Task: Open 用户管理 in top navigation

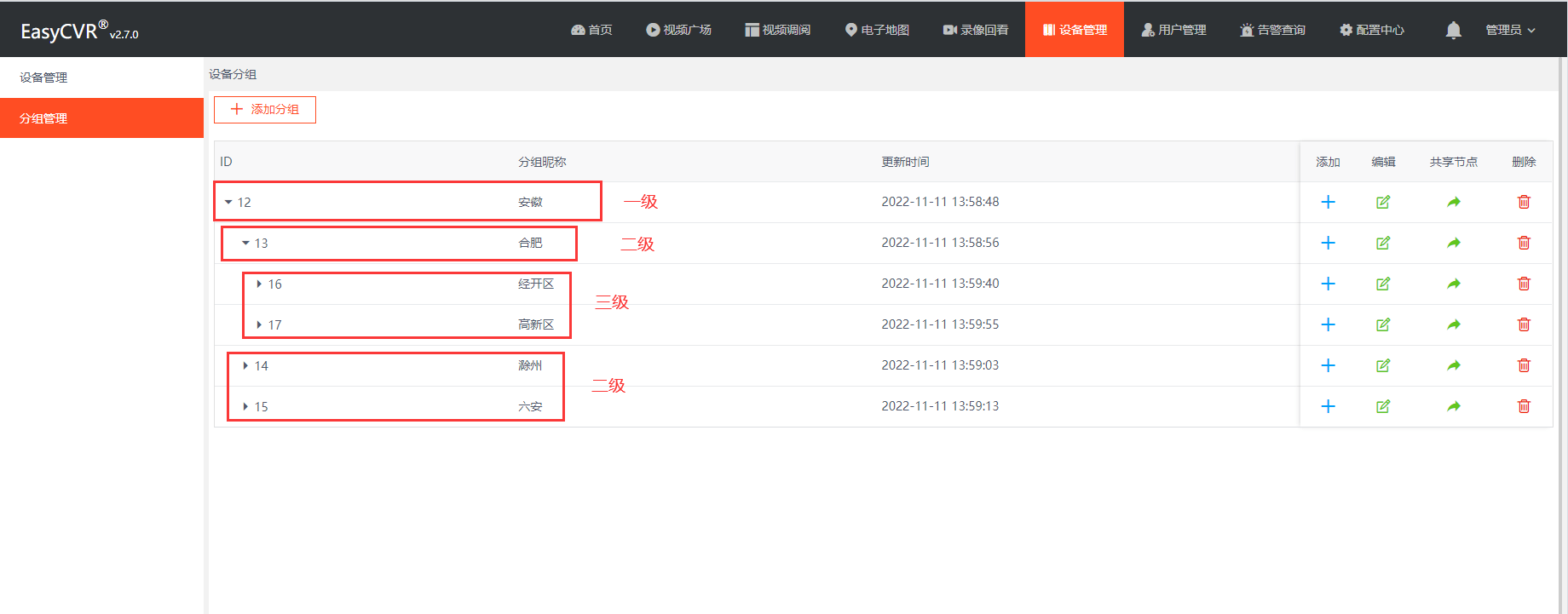Action: click(1173, 30)
